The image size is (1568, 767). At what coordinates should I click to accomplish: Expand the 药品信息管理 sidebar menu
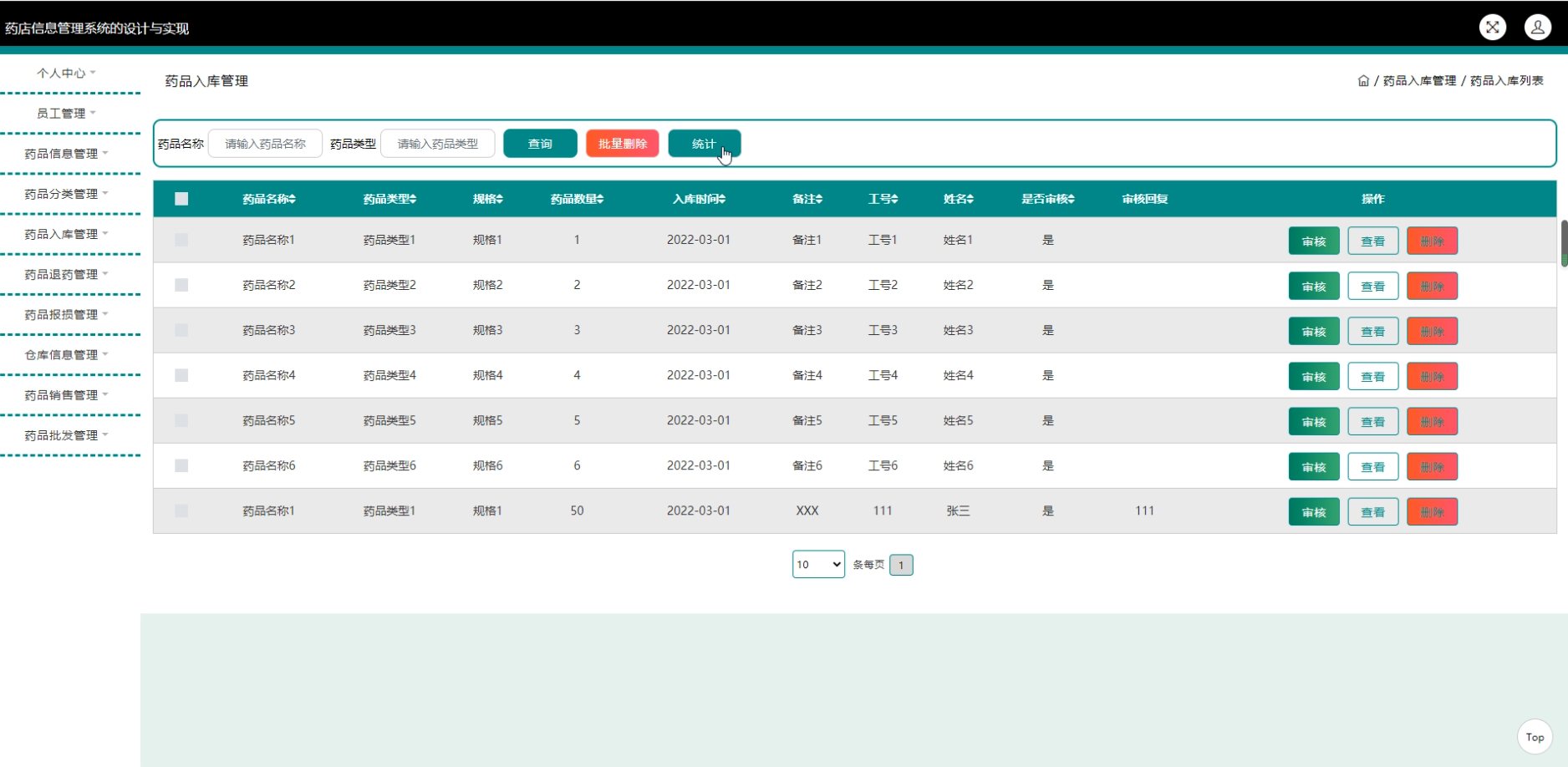pyautogui.click(x=66, y=154)
